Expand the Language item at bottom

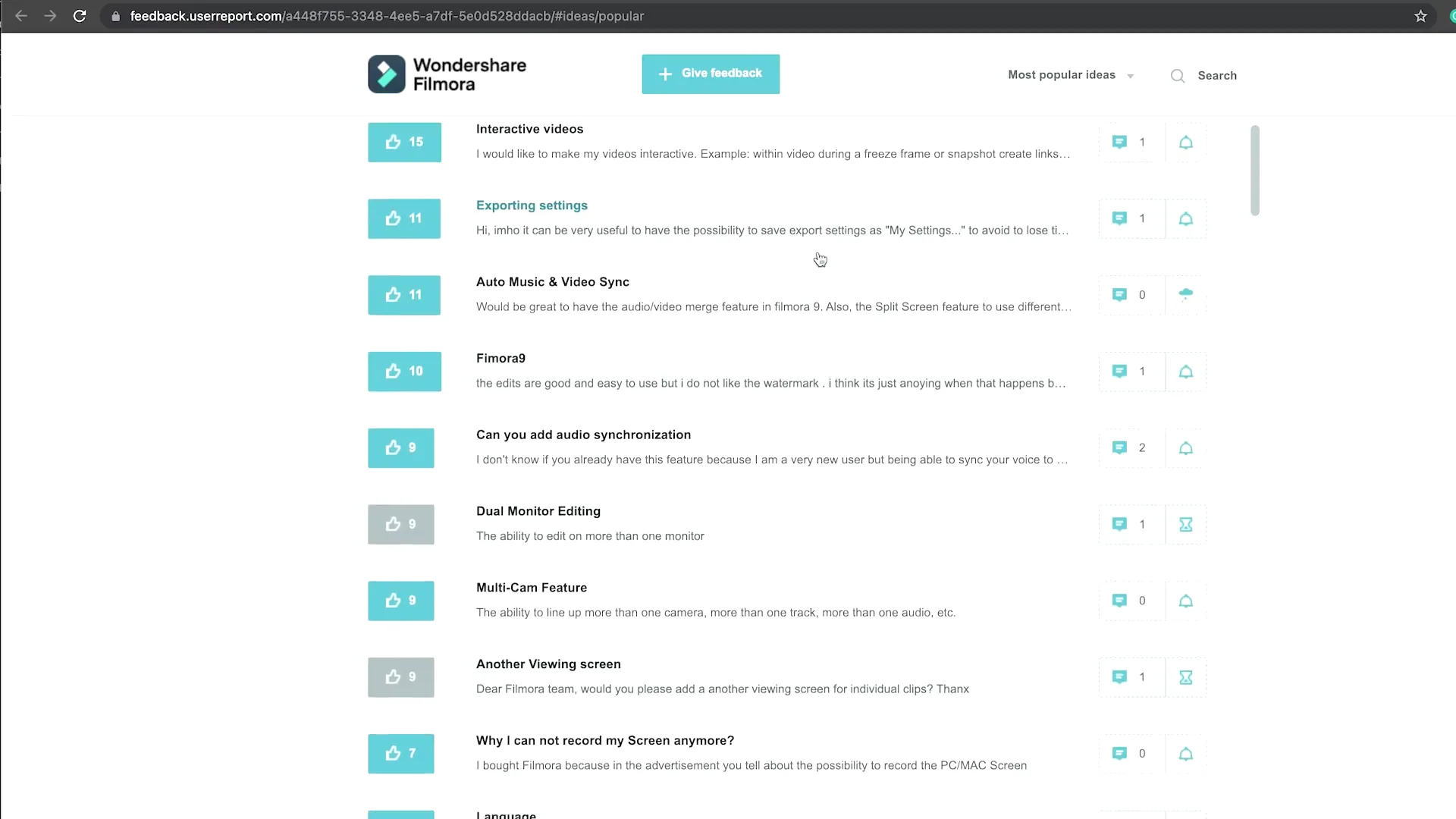click(506, 814)
